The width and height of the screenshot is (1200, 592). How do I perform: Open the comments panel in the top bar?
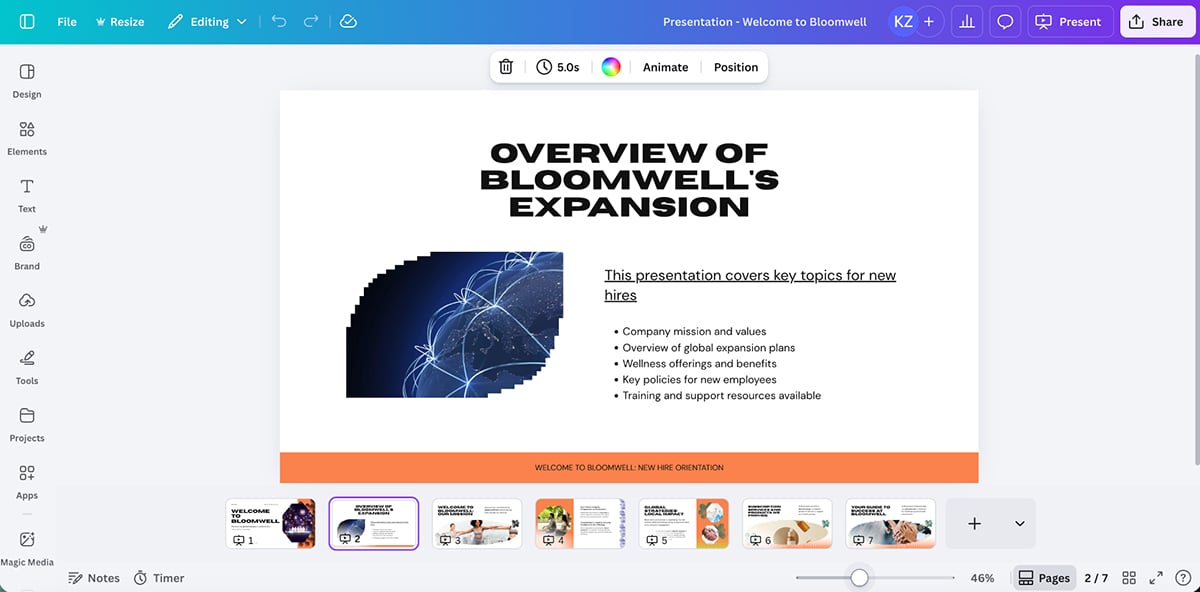[x=1004, y=21]
